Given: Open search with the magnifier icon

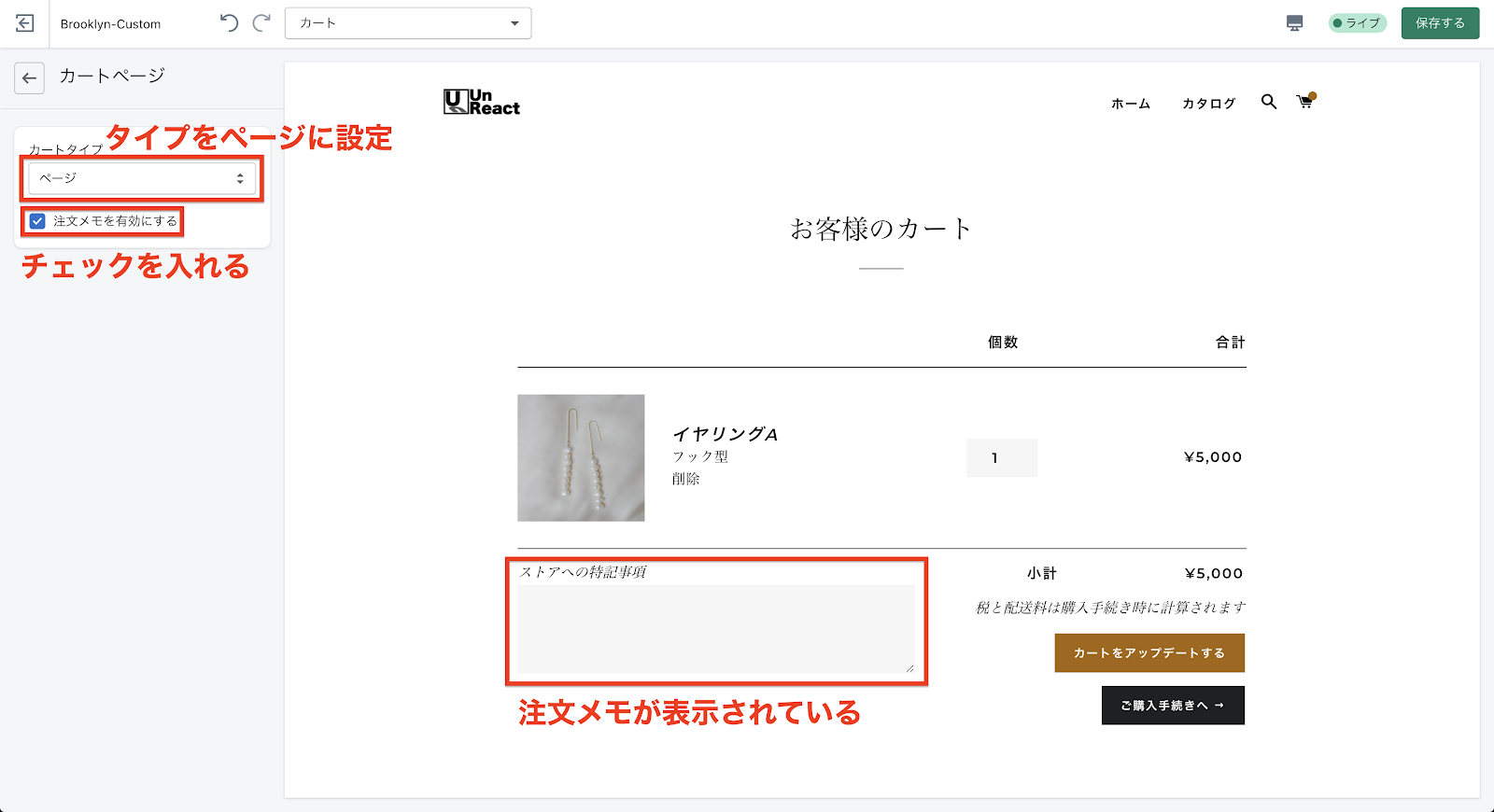Looking at the screenshot, I should point(1268,102).
